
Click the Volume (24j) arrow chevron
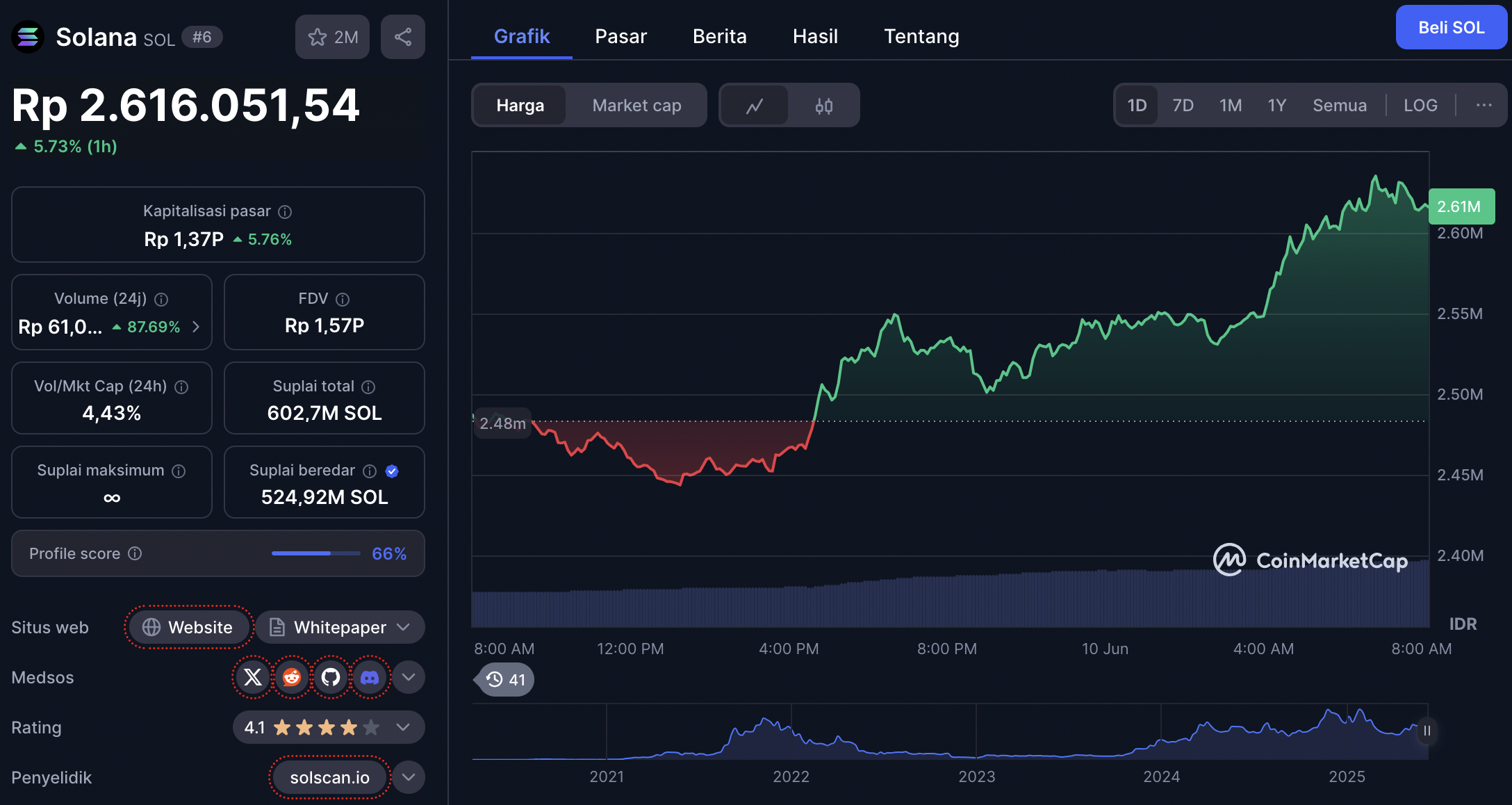(x=196, y=327)
